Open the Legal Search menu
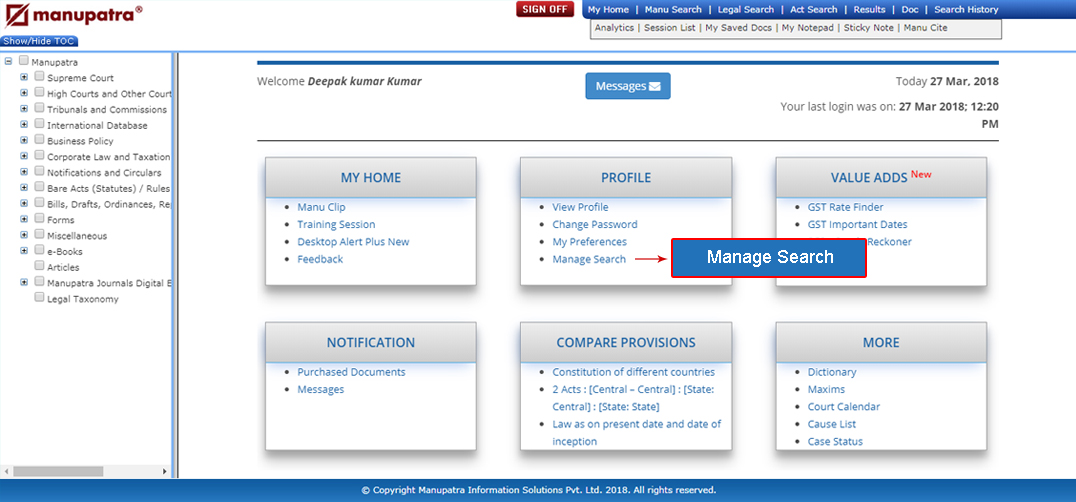Viewport: 1076px width, 502px height. click(746, 10)
